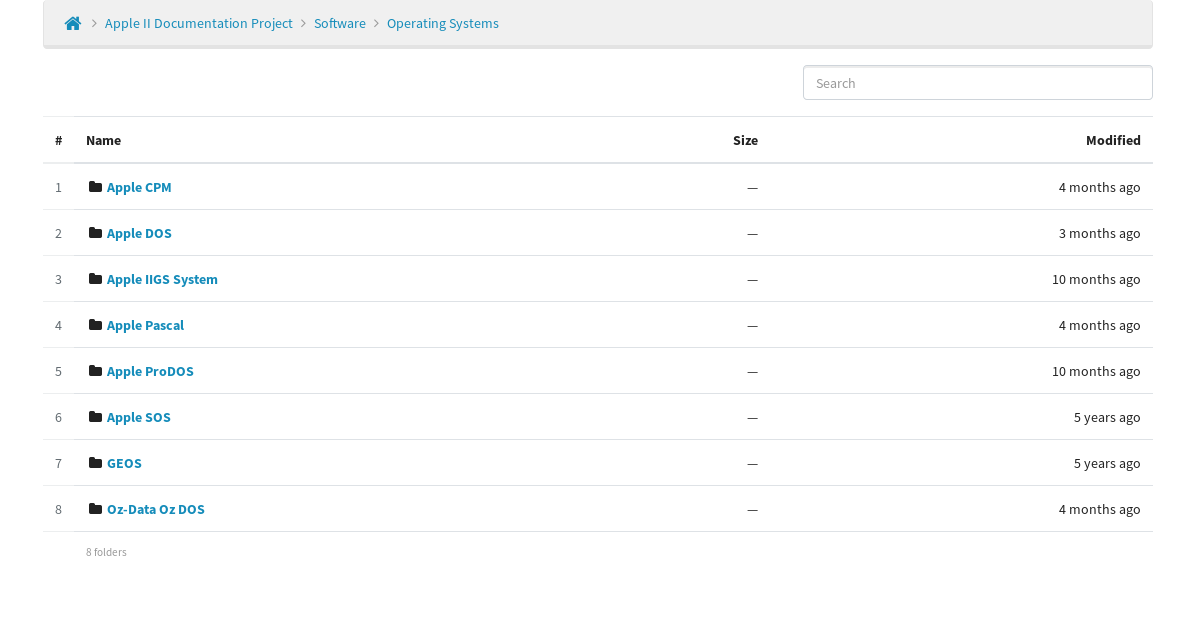Sort listing by Name column header
This screenshot has height=627, width=1200.
click(103, 140)
